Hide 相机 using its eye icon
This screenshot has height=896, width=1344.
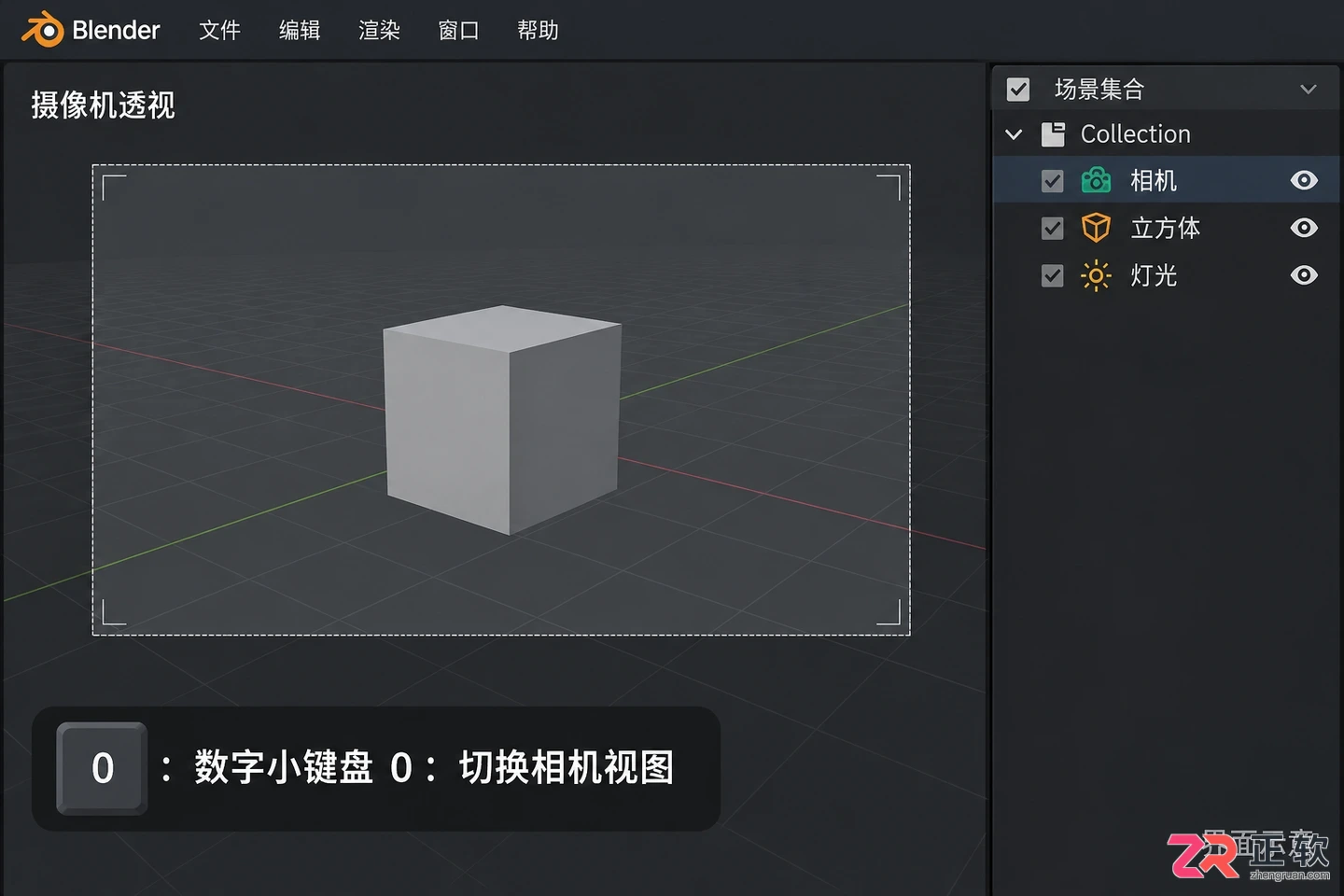pyautogui.click(x=1304, y=180)
